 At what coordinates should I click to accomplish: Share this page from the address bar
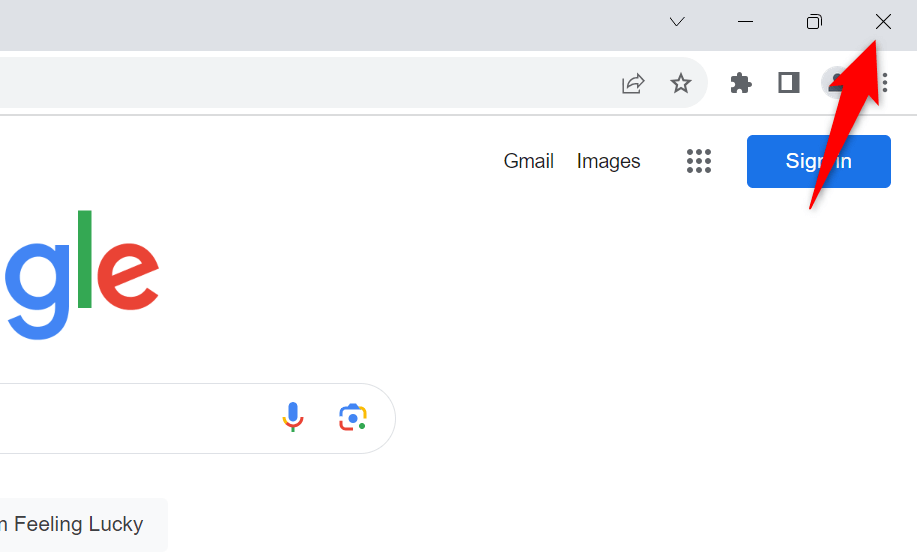point(633,84)
